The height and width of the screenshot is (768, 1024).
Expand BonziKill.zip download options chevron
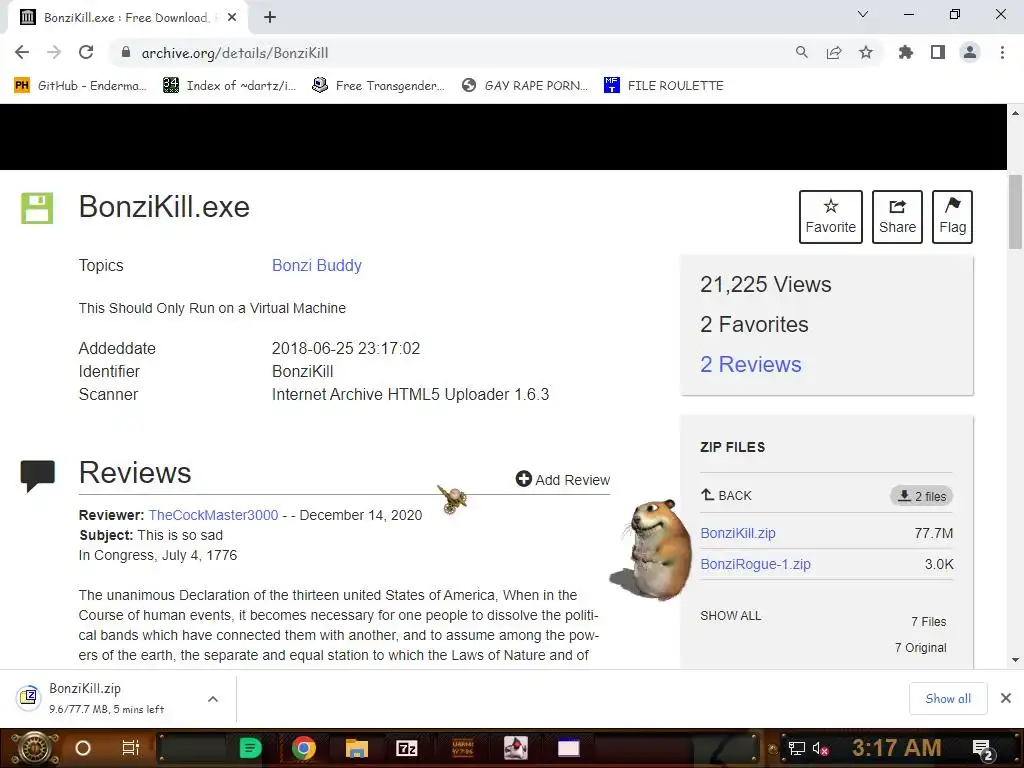click(x=213, y=699)
